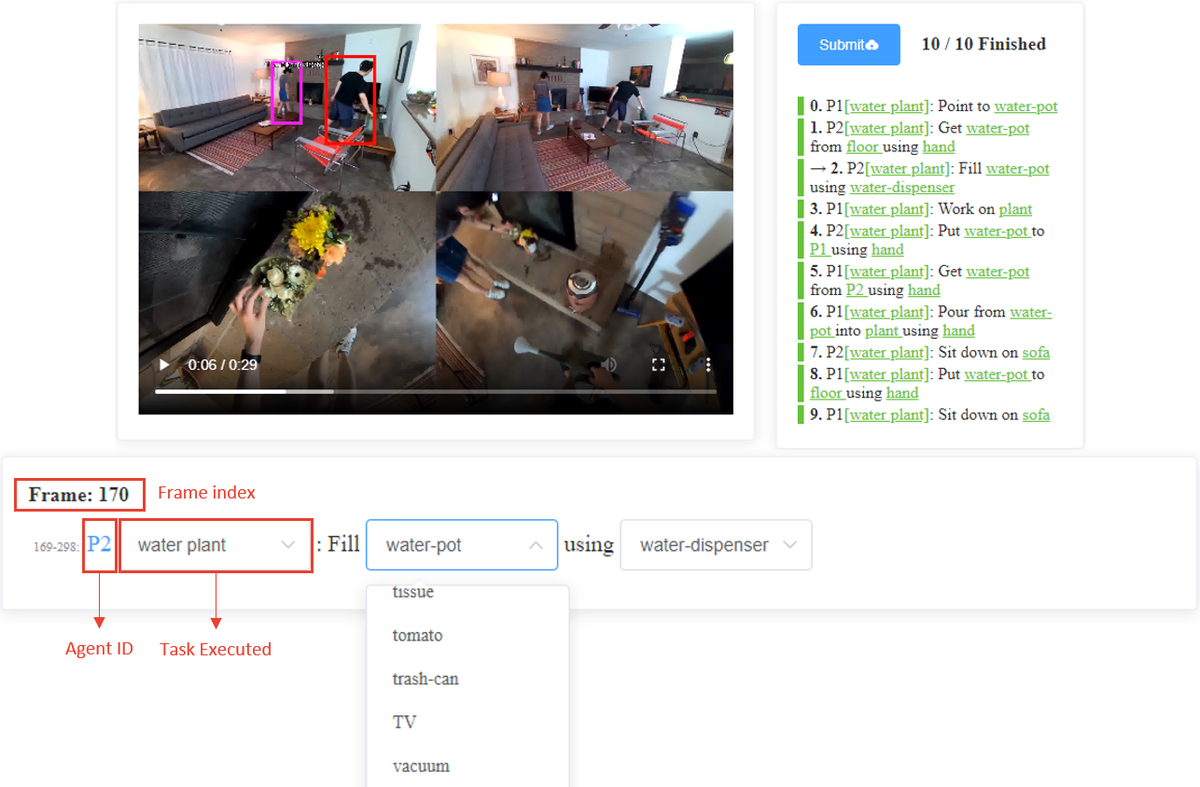Click 'hand' link in step 5
The height and width of the screenshot is (787, 1200).
tap(924, 290)
